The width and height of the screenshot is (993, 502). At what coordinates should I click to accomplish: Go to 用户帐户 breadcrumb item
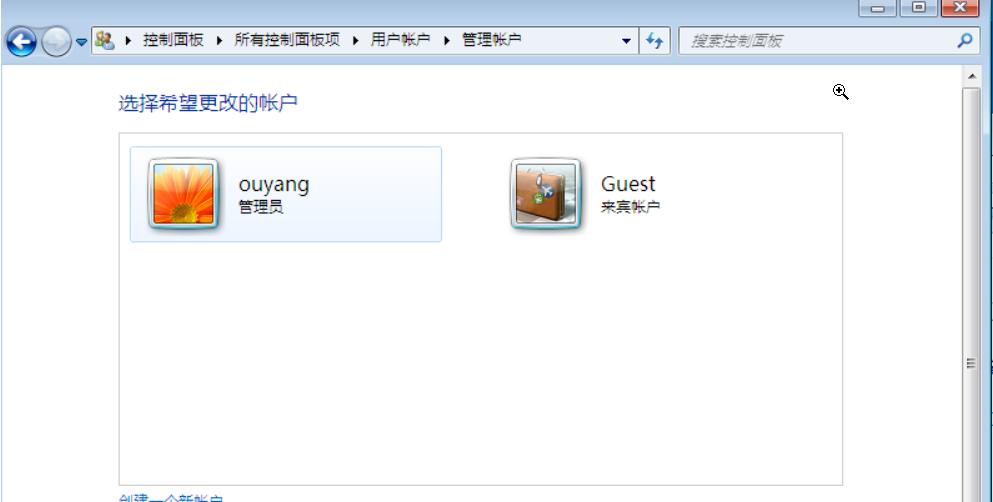click(400, 41)
